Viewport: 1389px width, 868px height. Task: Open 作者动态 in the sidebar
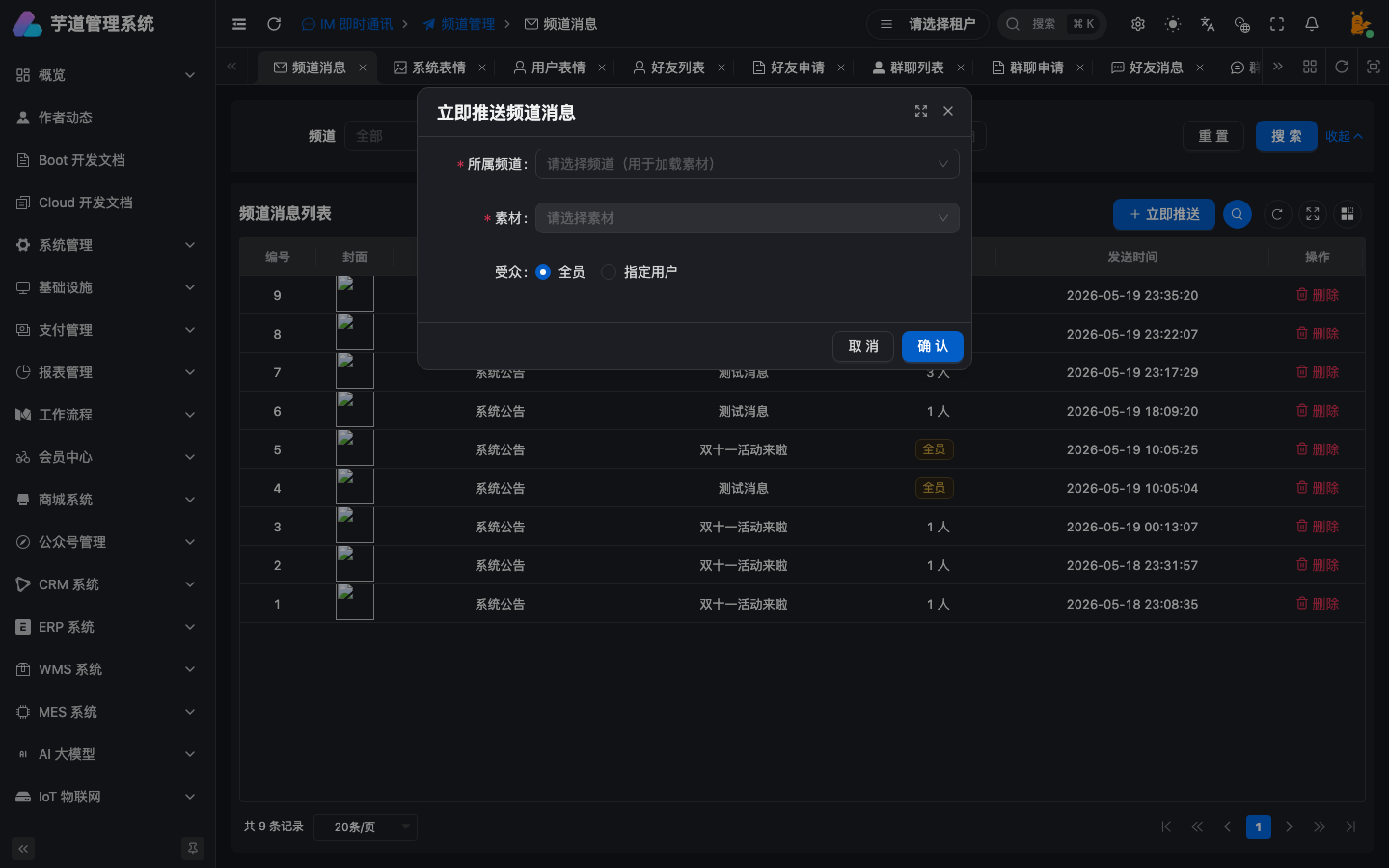click(107, 118)
